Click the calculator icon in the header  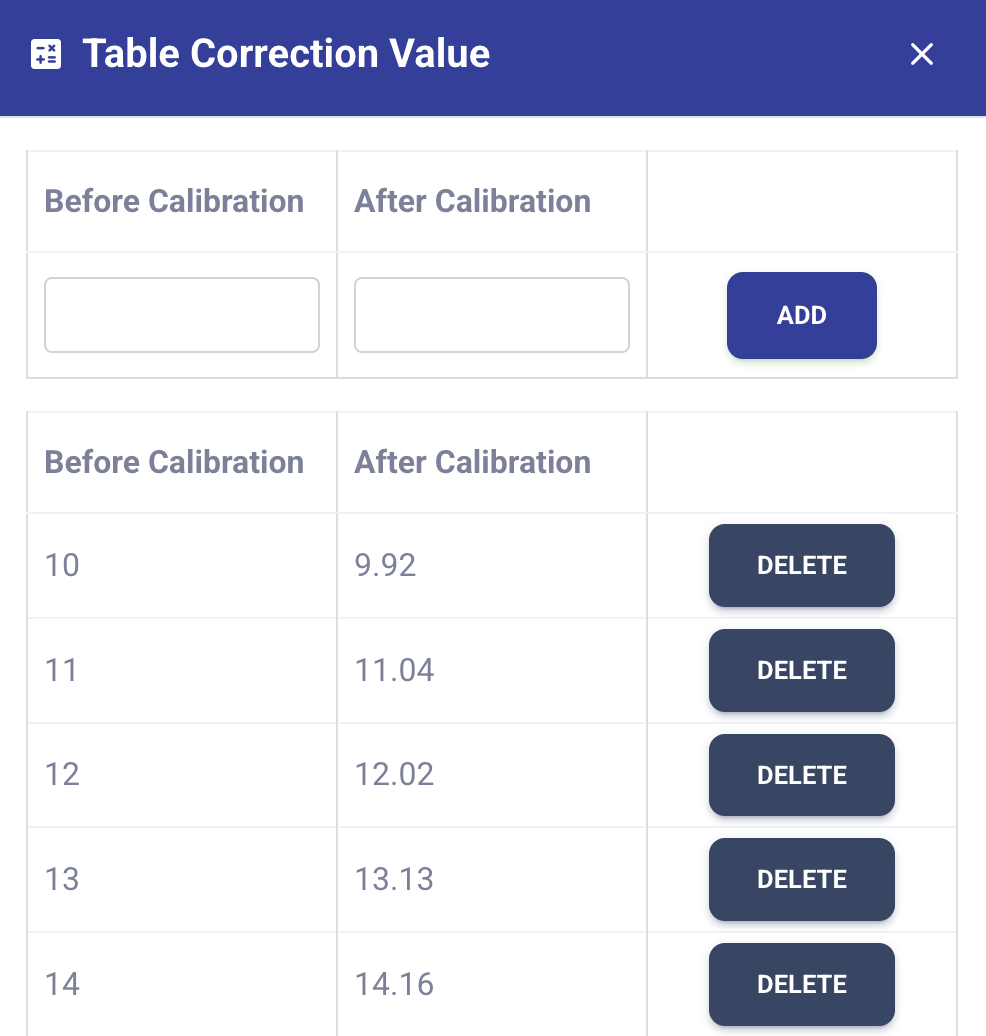click(x=46, y=54)
